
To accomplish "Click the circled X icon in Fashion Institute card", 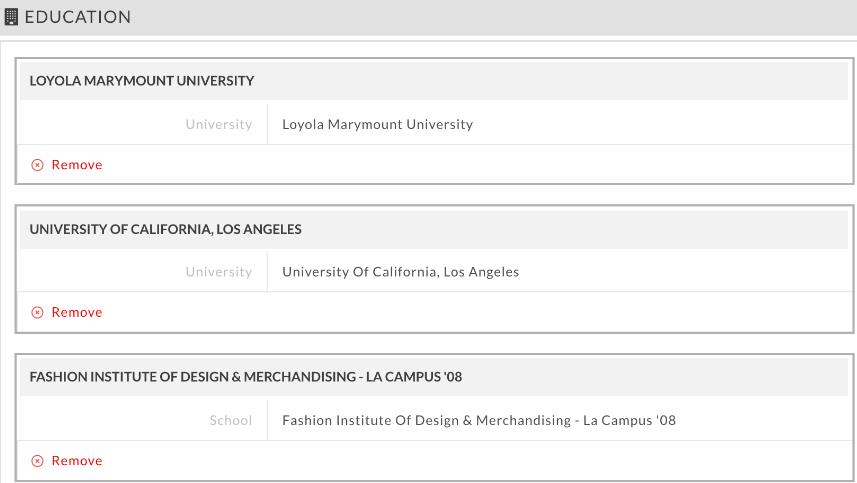I will [x=37, y=461].
